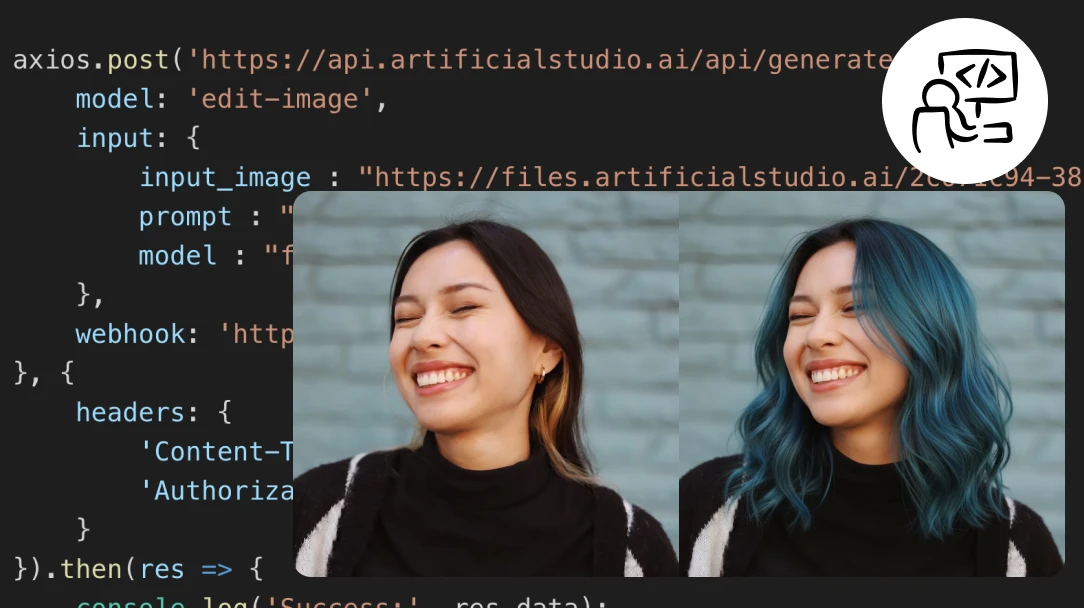Click the .then(res => callback line
Viewport: 1084px width, 608px height.
[140, 569]
